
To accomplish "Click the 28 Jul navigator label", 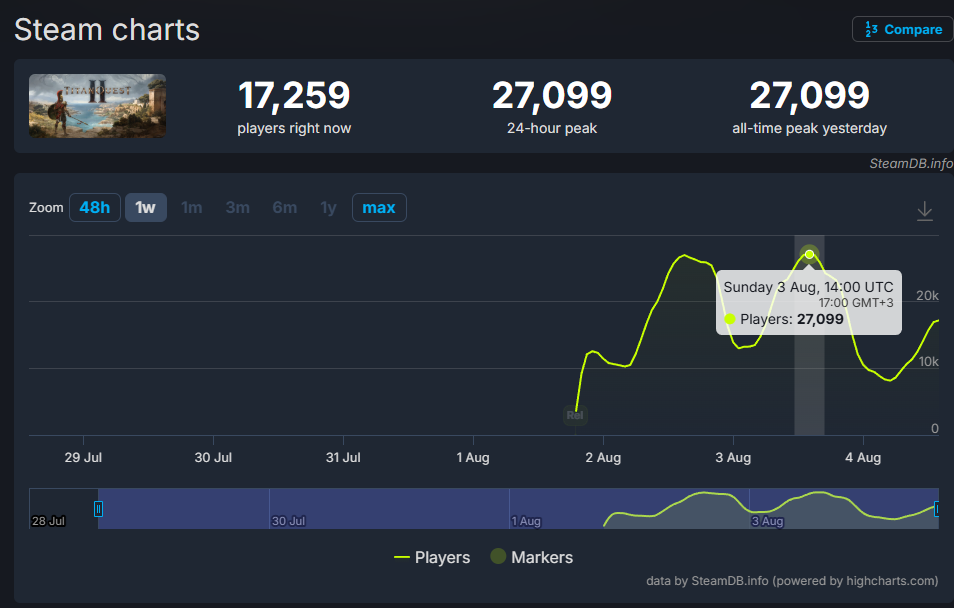I will tap(49, 521).
